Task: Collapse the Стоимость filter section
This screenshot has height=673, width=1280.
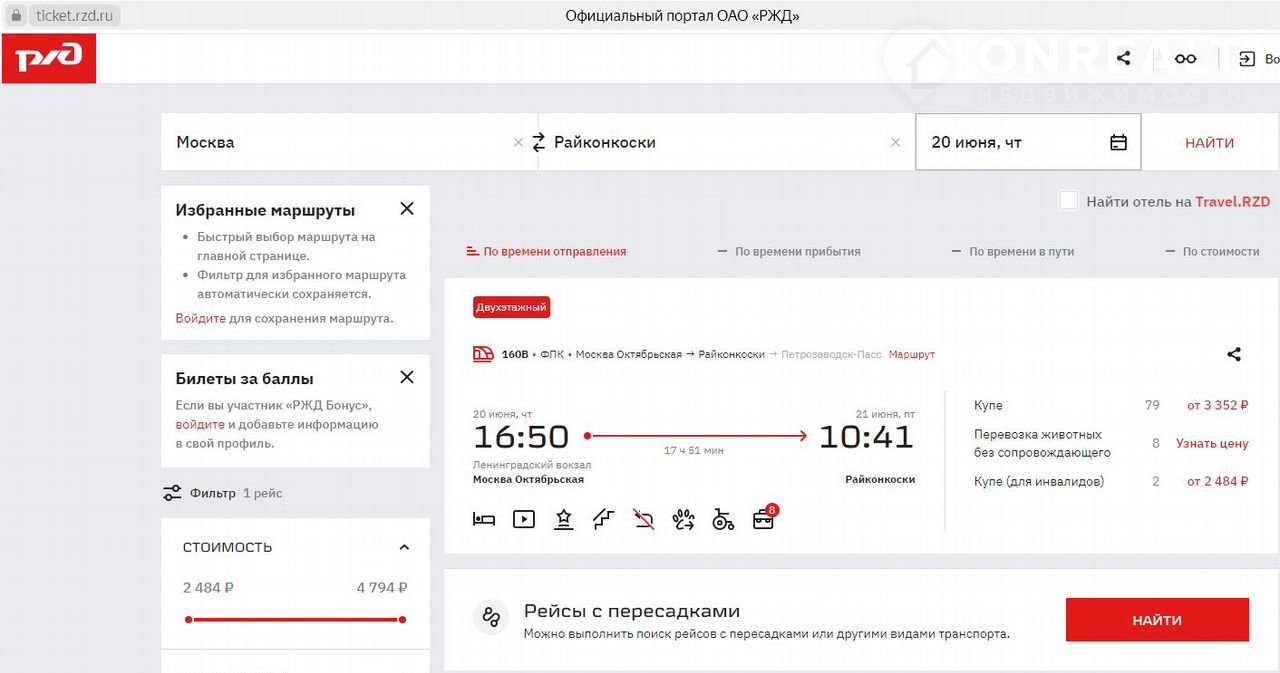Action: click(404, 547)
